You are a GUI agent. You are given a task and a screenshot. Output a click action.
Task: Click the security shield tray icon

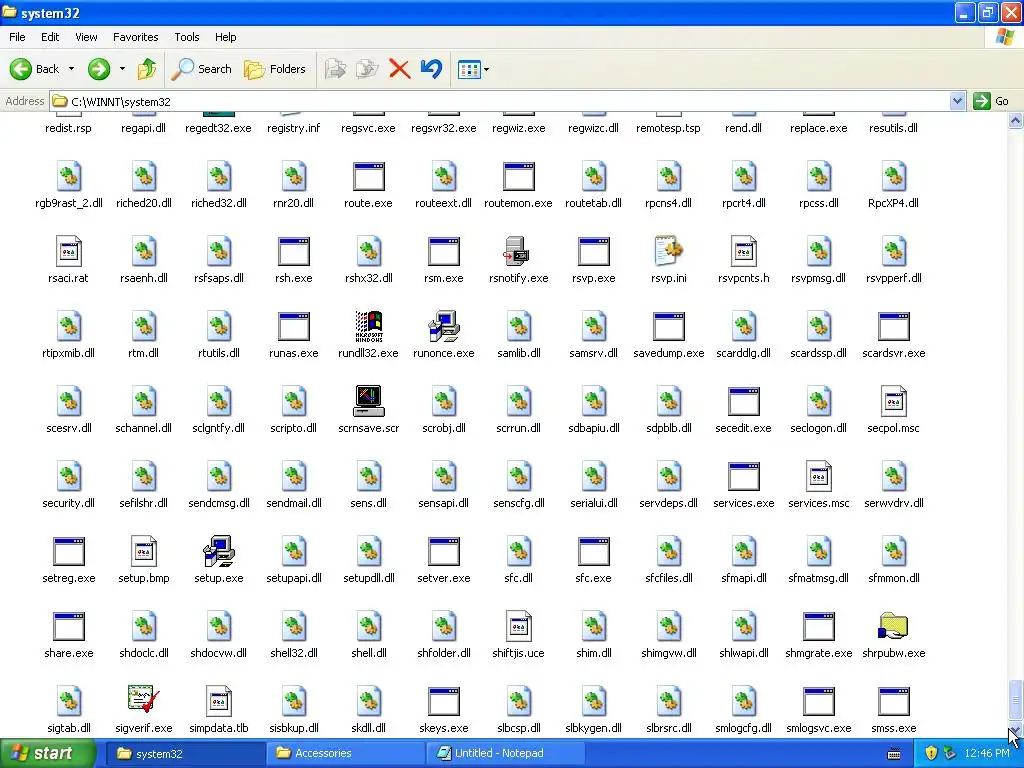(x=931, y=754)
